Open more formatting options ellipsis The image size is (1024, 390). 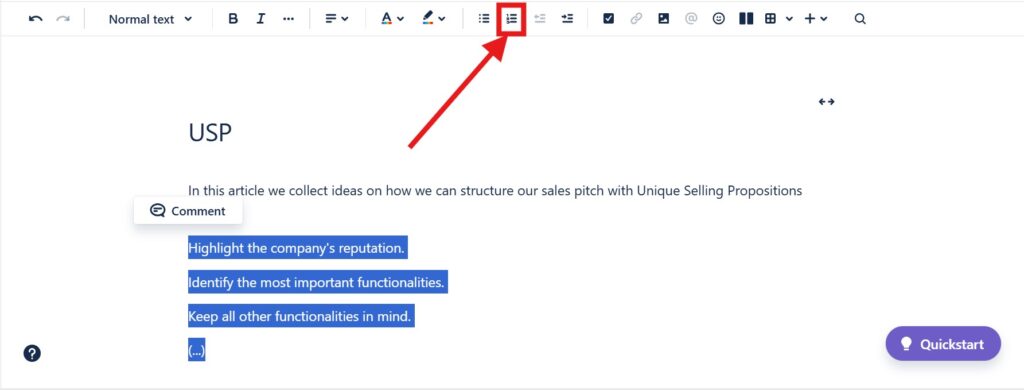[x=288, y=19]
